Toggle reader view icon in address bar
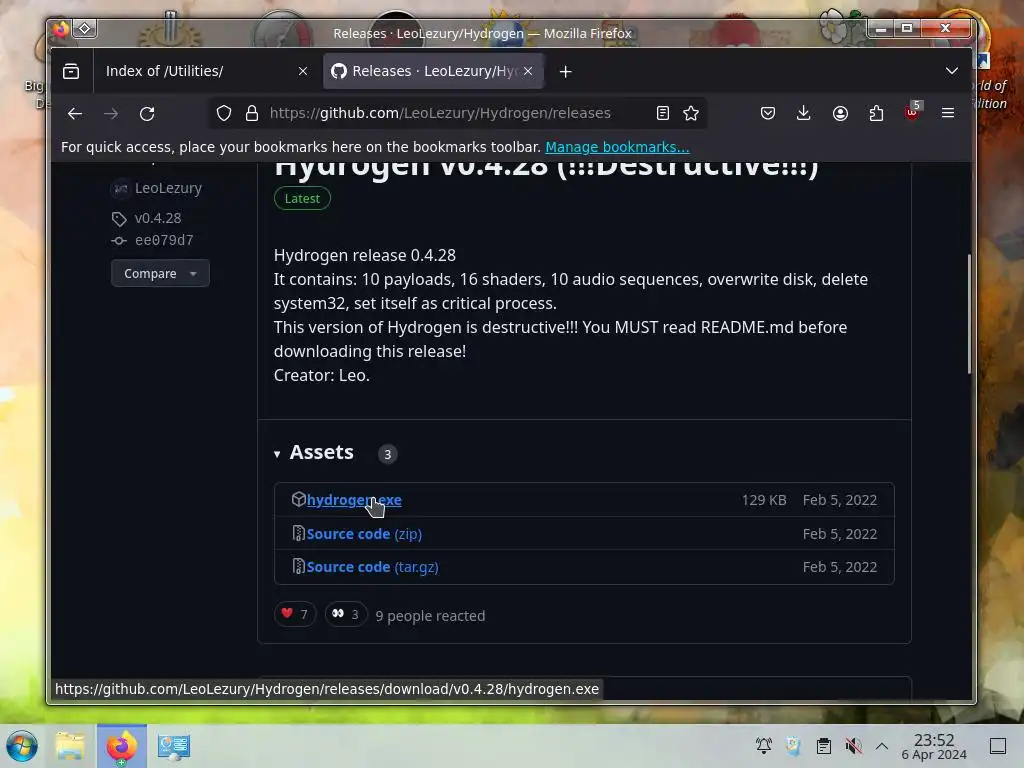The width and height of the screenshot is (1024, 768). coord(663,114)
